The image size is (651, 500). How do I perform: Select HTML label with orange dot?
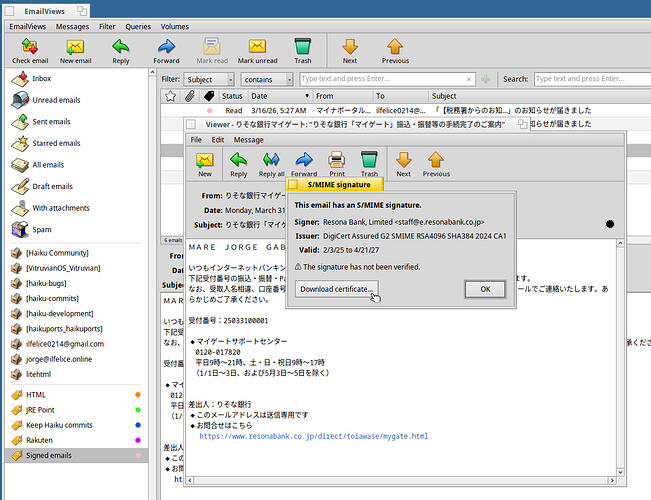click(77, 395)
